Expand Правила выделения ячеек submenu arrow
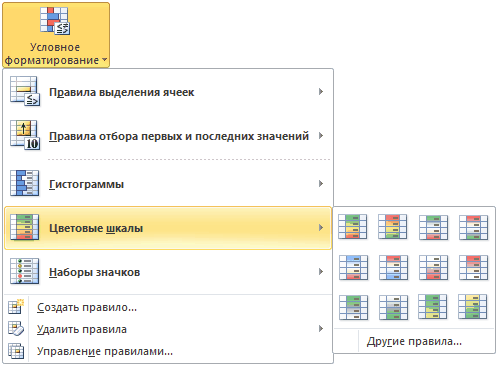Image resolution: width=502 pixels, height=368 pixels. click(x=321, y=91)
